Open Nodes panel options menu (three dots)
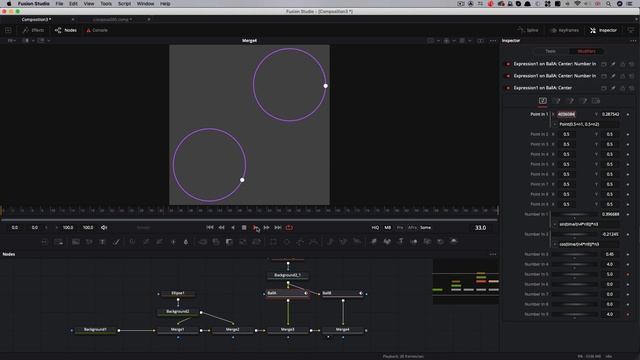This screenshot has width=640, height=360. click(x=493, y=254)
